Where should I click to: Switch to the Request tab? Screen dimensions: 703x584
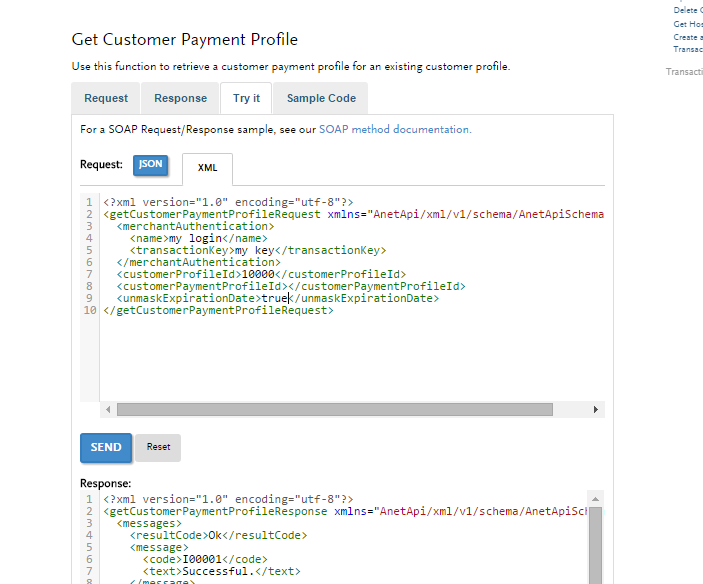pyautogui.click(x=106, y=98)
